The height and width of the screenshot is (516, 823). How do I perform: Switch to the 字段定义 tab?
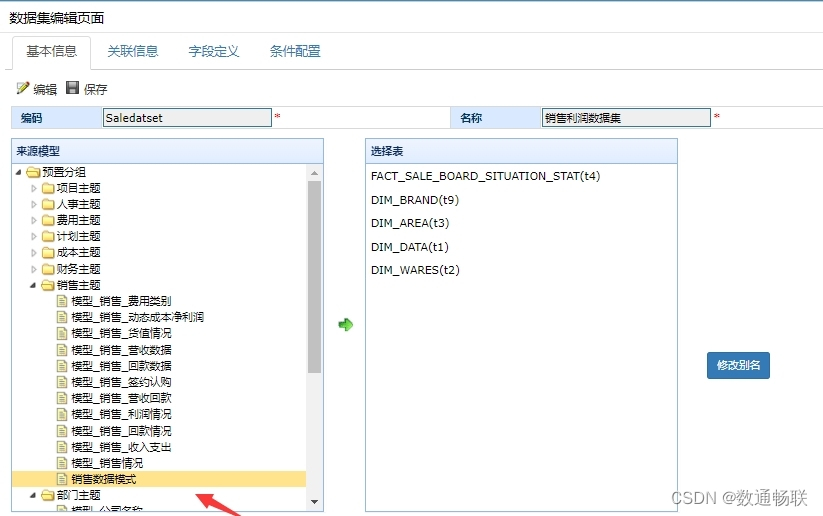(214, 51)
